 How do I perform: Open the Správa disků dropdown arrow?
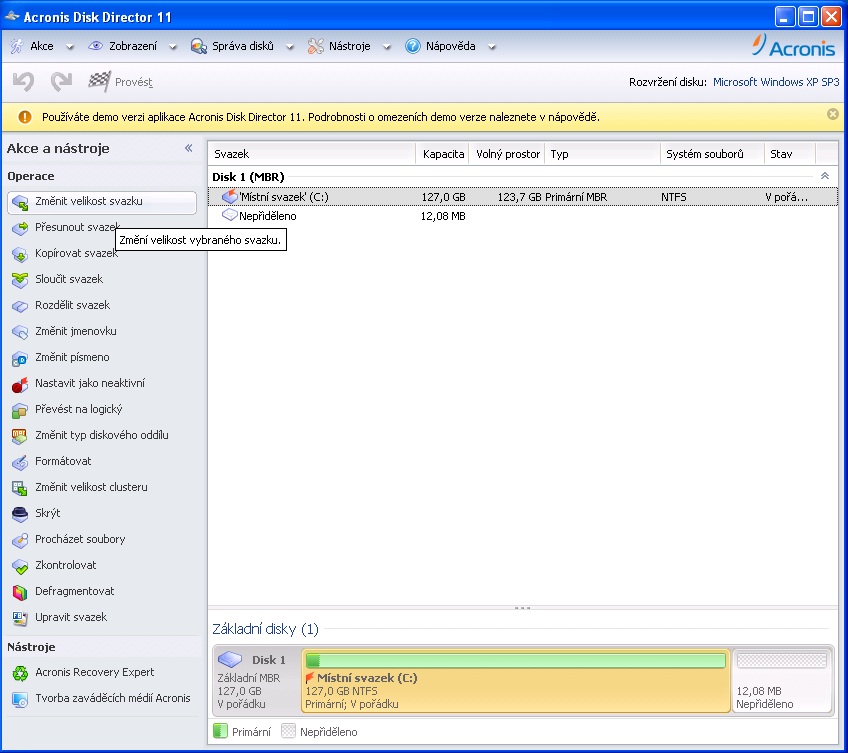(290, 47)
